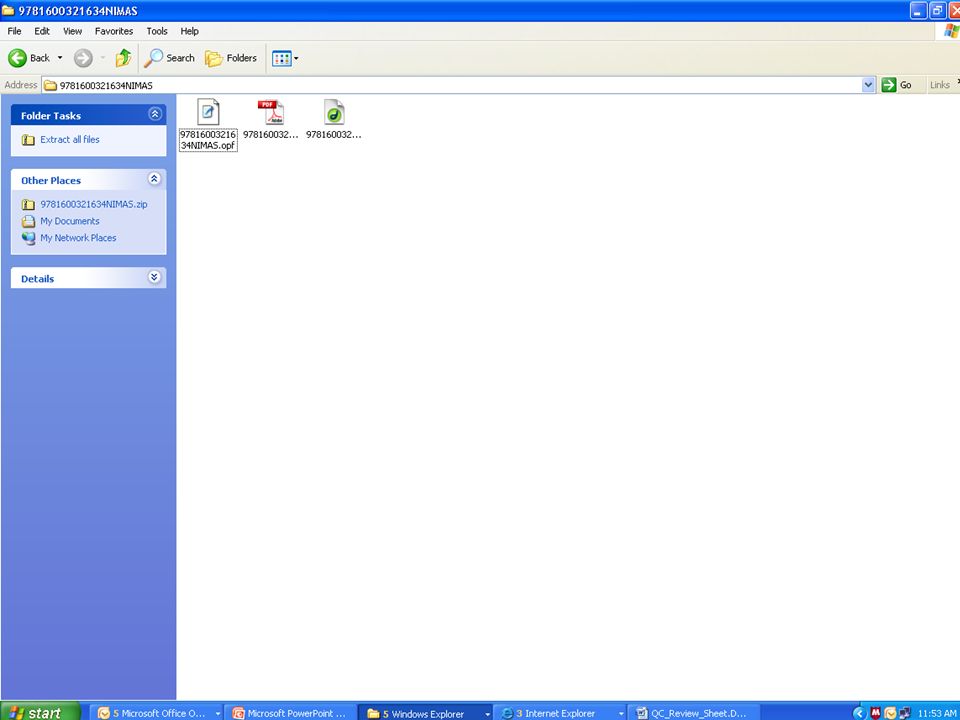This screenshot has width=960, height=720.
Task: Go back with the Back button
Action: tap(29, 58)
